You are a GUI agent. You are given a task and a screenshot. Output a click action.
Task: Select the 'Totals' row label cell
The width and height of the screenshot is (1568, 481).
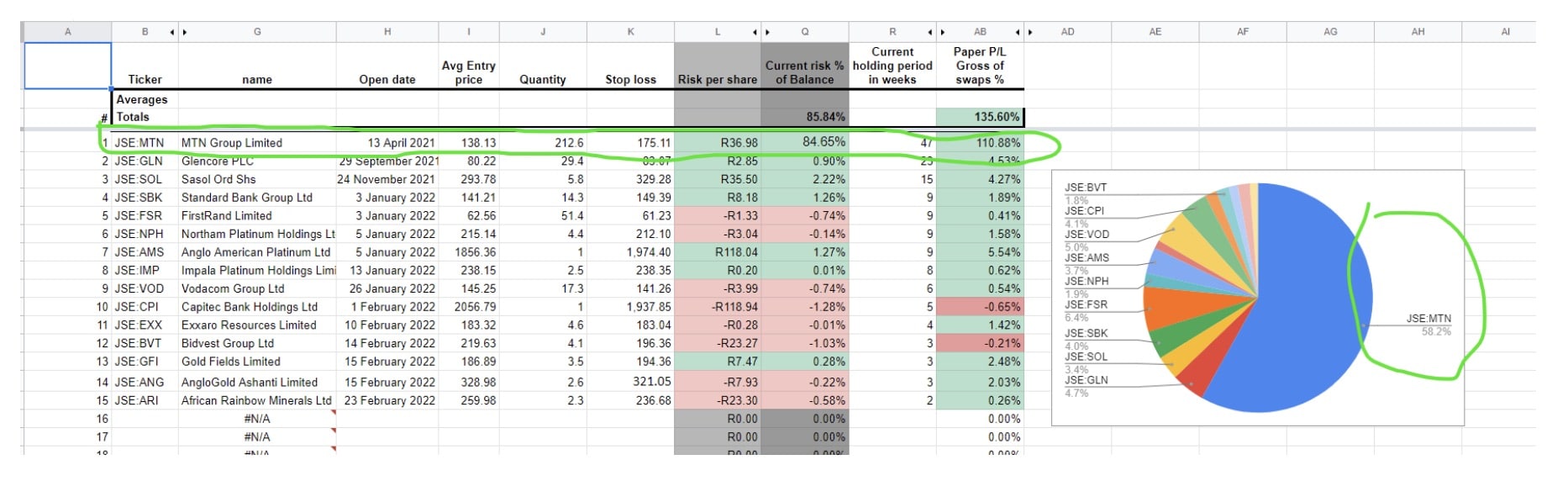point(145,117)
